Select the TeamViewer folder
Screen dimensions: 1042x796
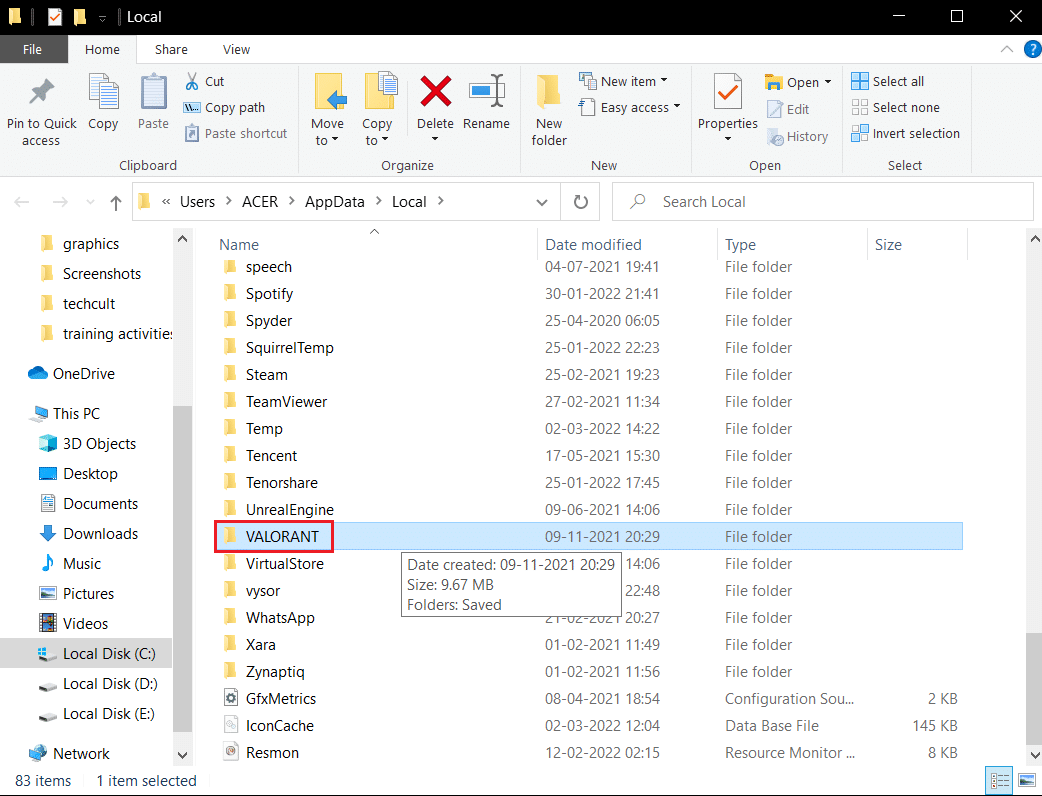tap(286, 402)
